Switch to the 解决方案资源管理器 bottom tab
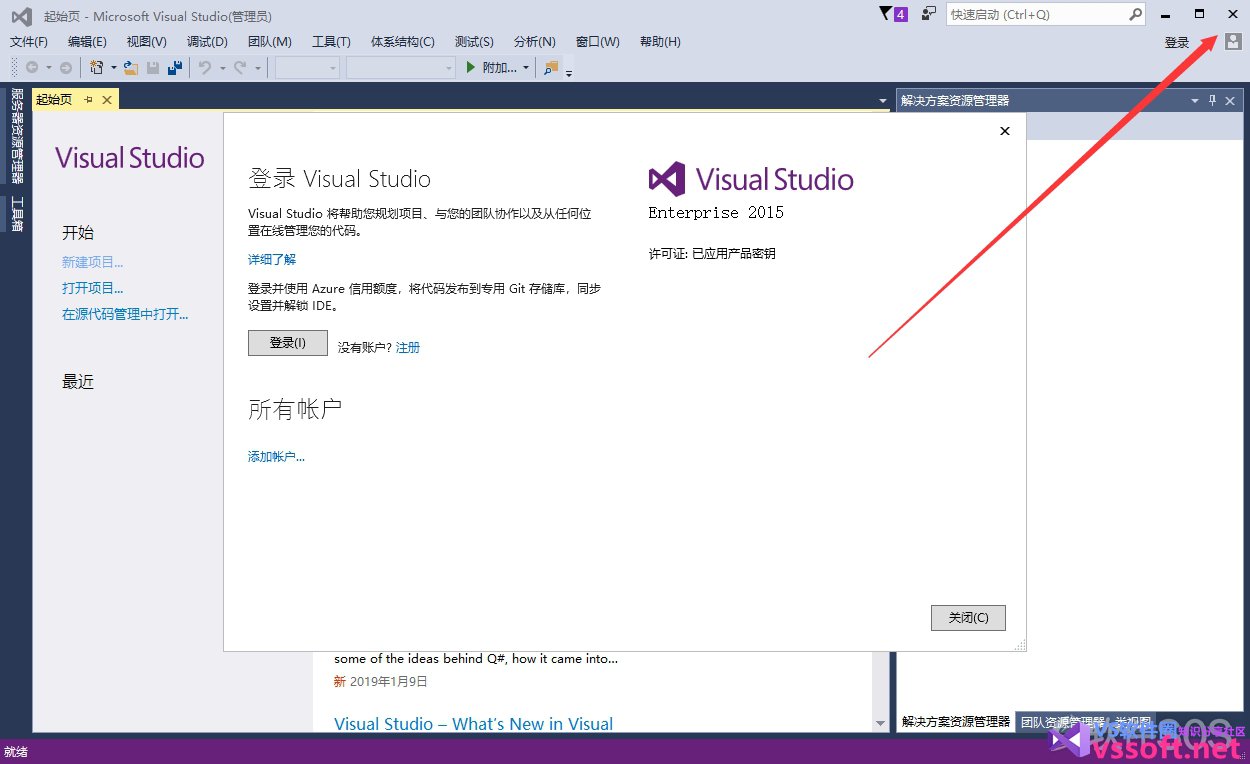The image size is (1250, 764). pos(955,721)
